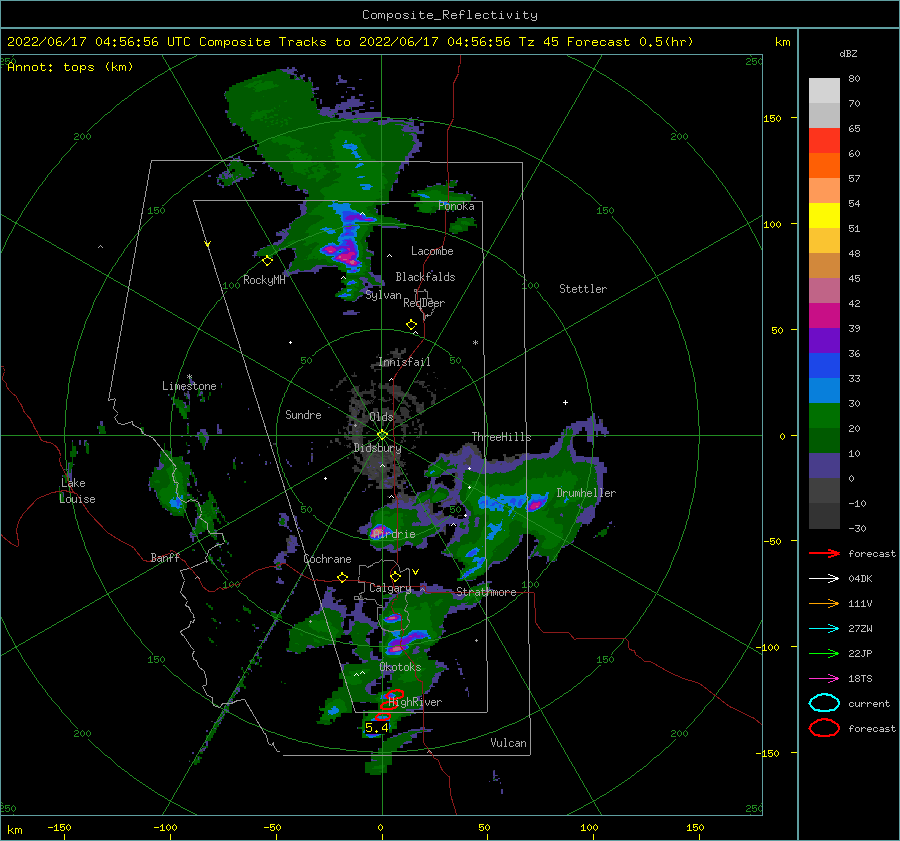
Task: Click the Drumheller city label
Action: pyautogui.click(x=586, y=493)
